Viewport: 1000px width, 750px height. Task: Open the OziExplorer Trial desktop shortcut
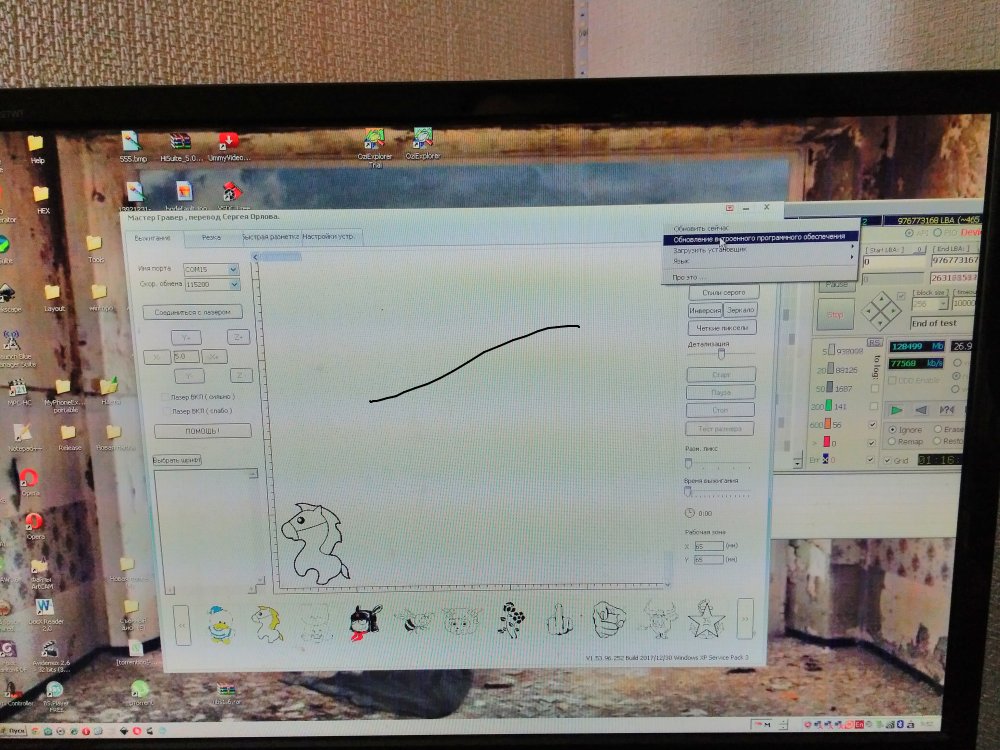[x=374, y=148]
